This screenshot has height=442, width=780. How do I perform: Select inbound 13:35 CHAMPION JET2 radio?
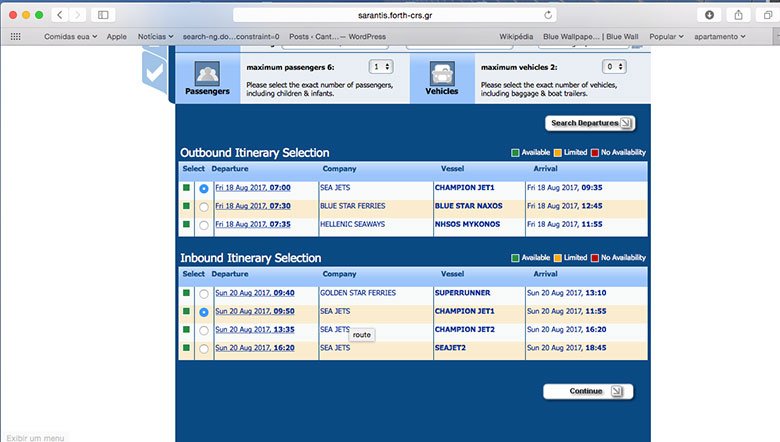(x=203, y=331)
